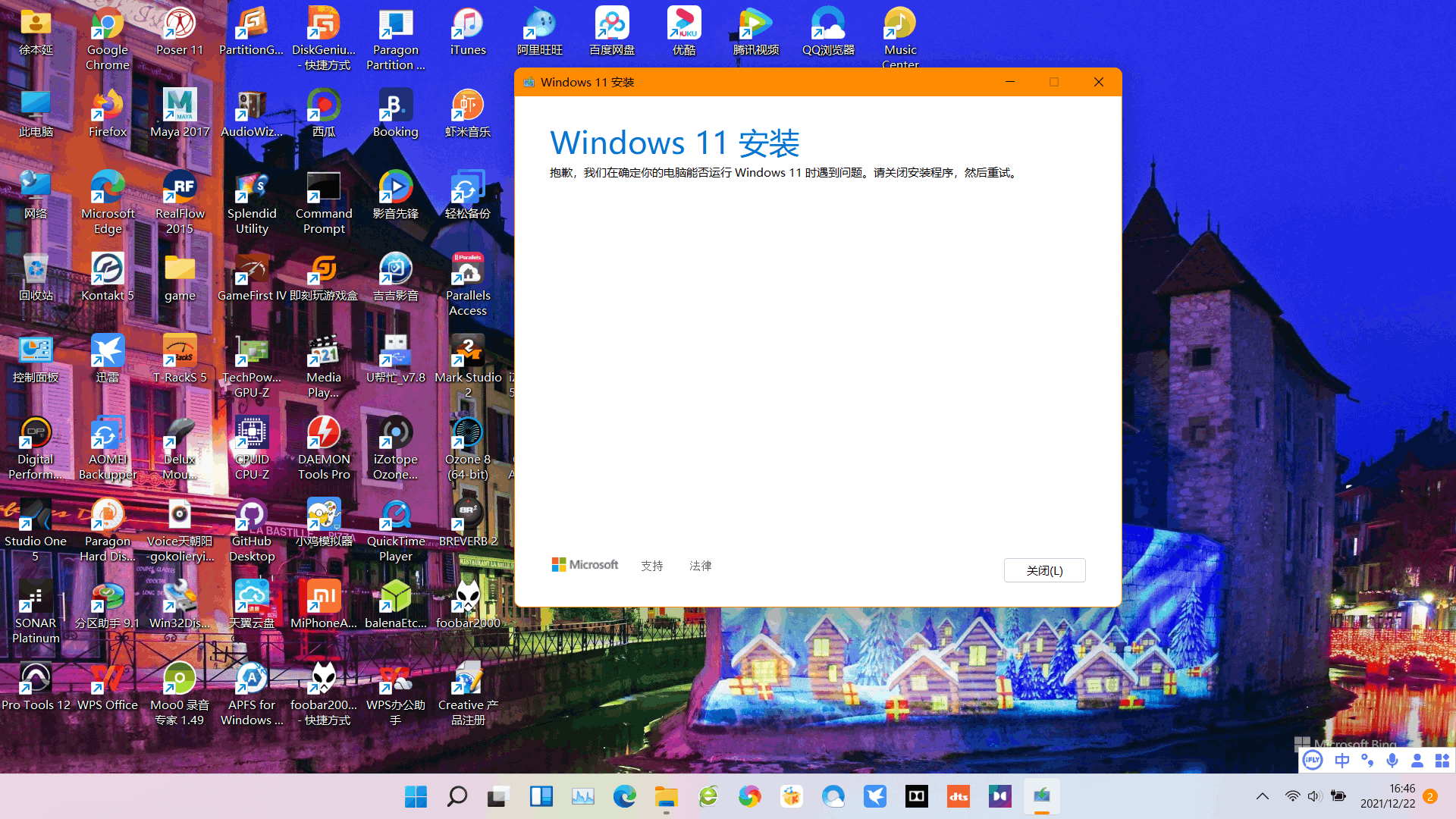
Task: Open the Windows Start menu button
Action: click(416, 796)
